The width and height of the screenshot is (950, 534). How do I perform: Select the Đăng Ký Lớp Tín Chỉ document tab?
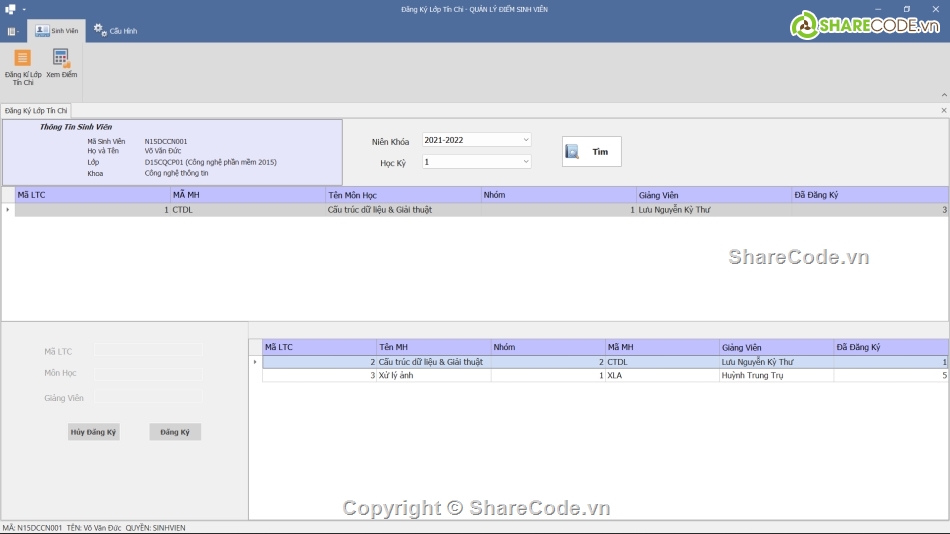tap(36, 110)
